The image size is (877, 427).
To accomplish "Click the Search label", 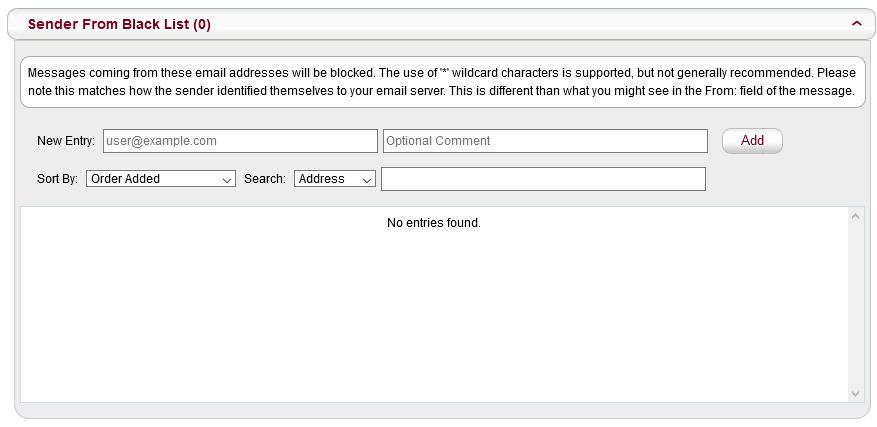I will tap(265, 179).
